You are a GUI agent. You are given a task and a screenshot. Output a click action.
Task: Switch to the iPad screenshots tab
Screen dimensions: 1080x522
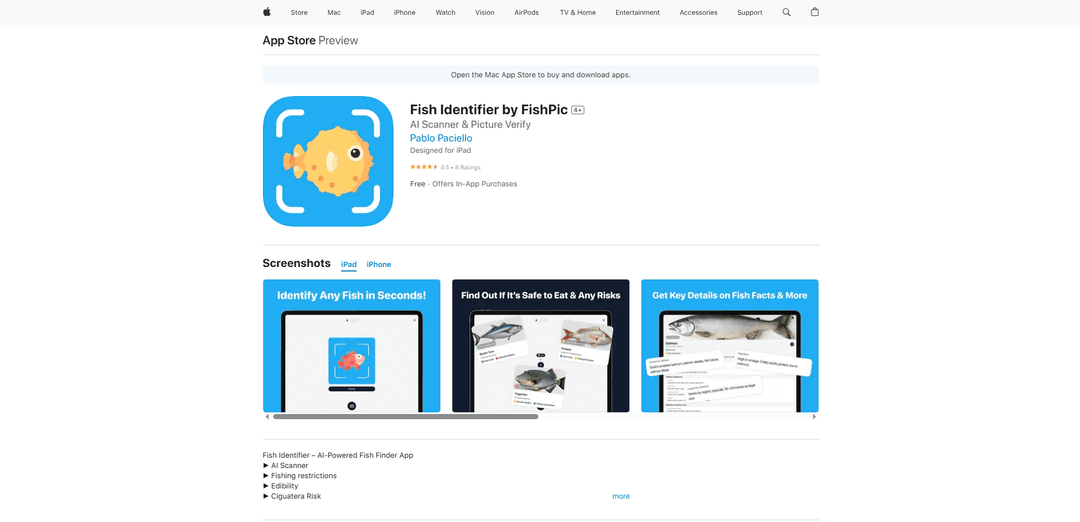pos(349,264)
